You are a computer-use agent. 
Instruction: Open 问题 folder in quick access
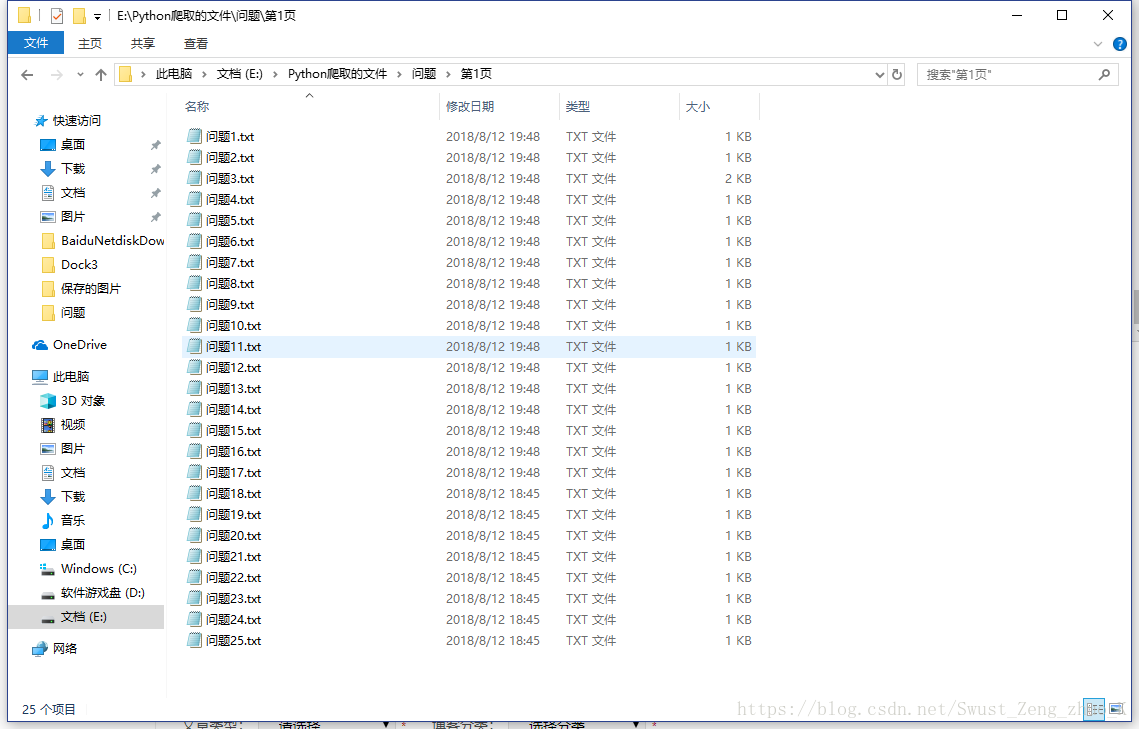point(73,312)
